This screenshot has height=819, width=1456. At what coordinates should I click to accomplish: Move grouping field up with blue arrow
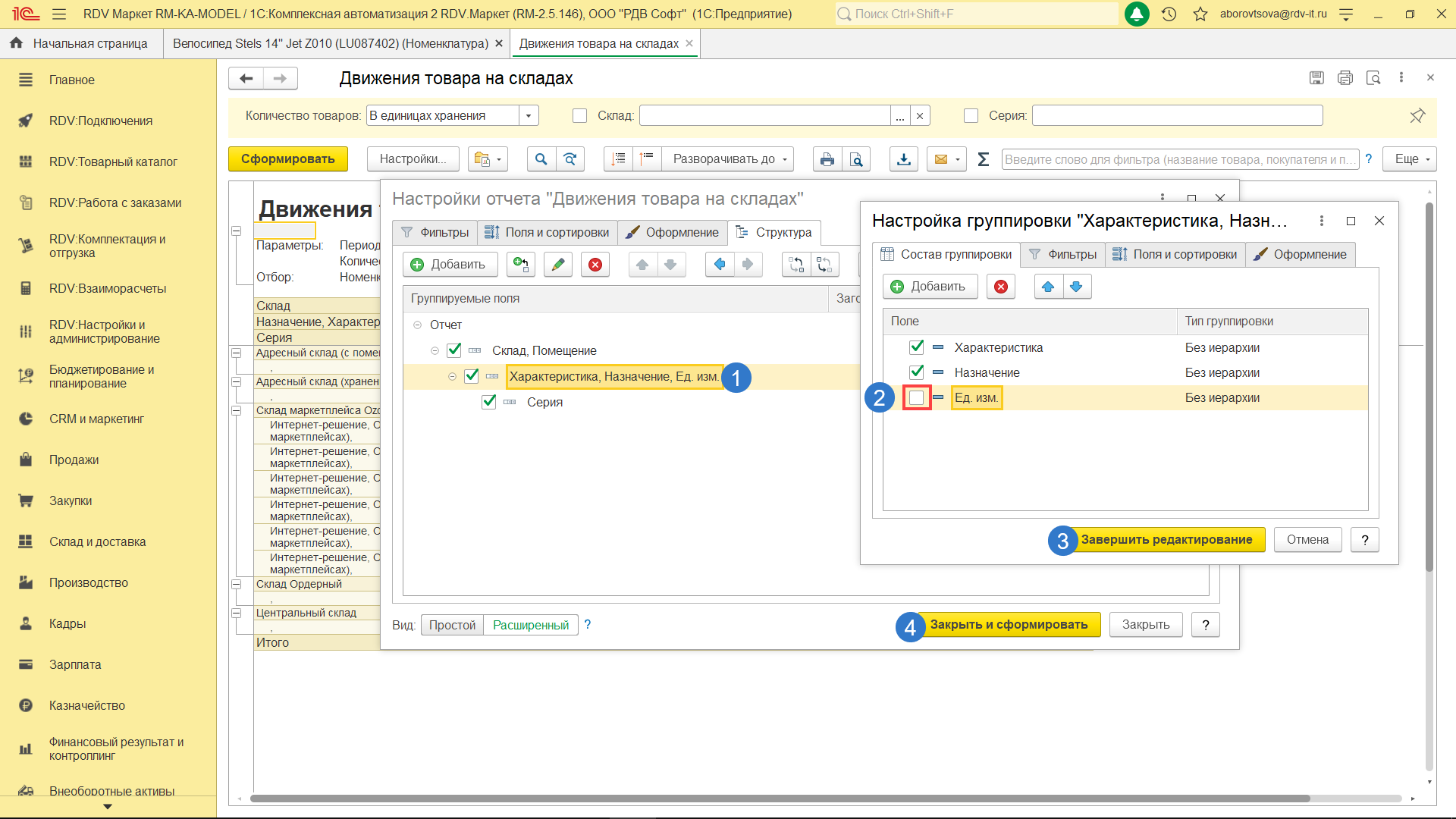(x=1048, y=287)
